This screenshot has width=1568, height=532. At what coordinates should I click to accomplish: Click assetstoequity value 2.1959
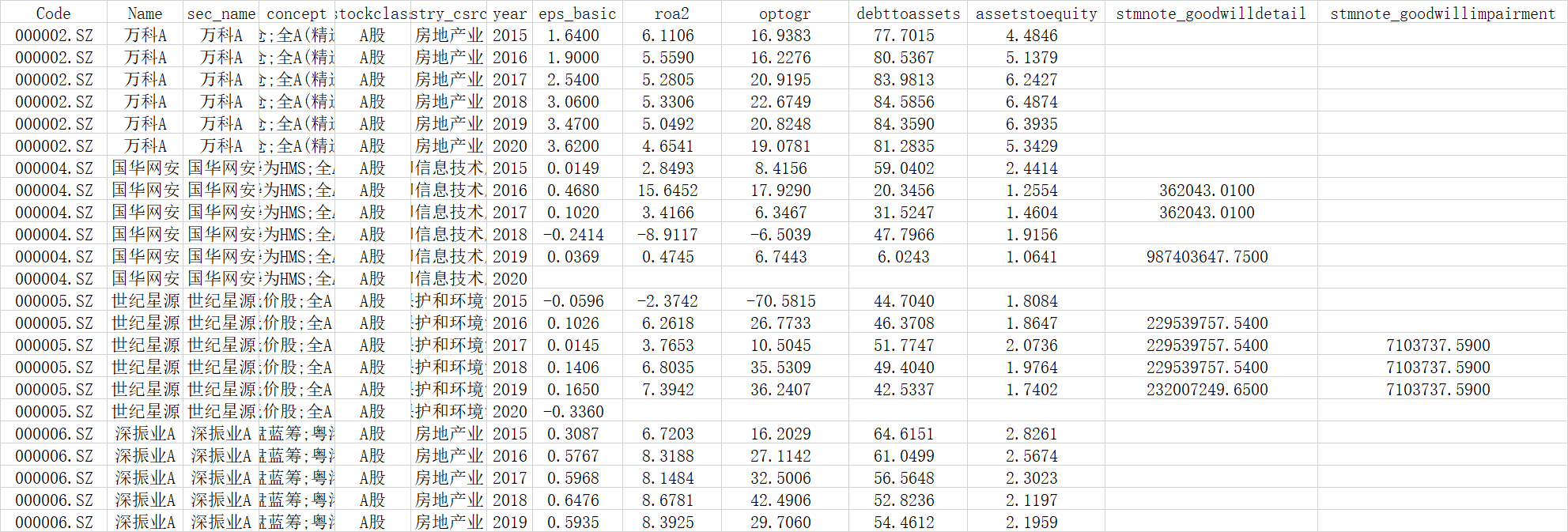click(x=1032, y=523)
